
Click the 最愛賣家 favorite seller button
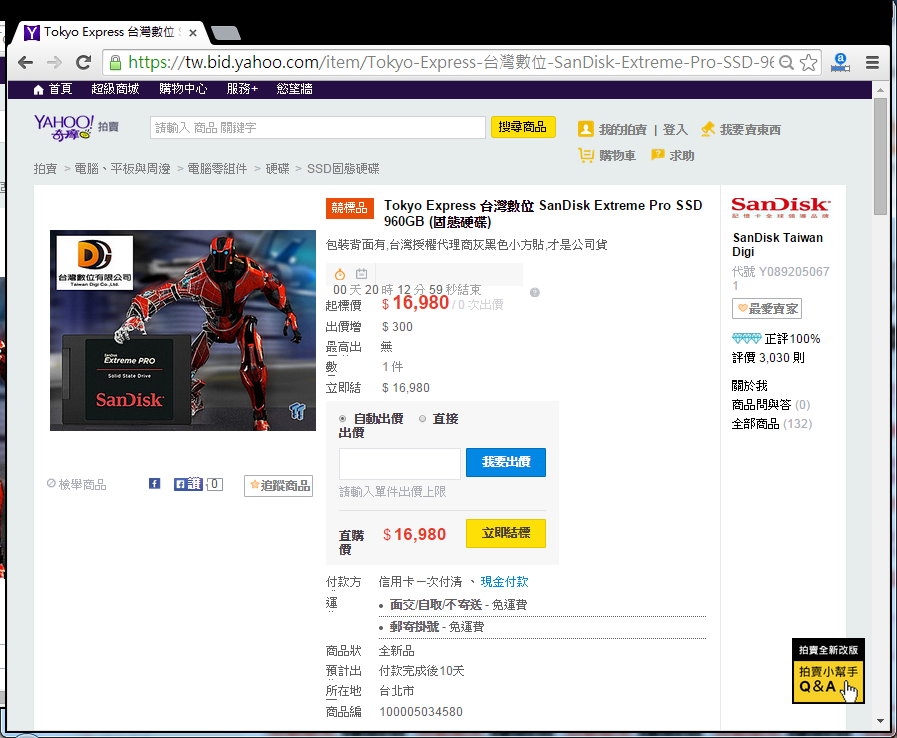tap(767, 309)
